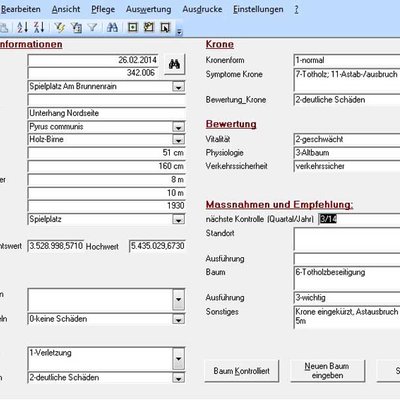Click the Verkehrssicherheit field verkehrssicher

[347, 166]
